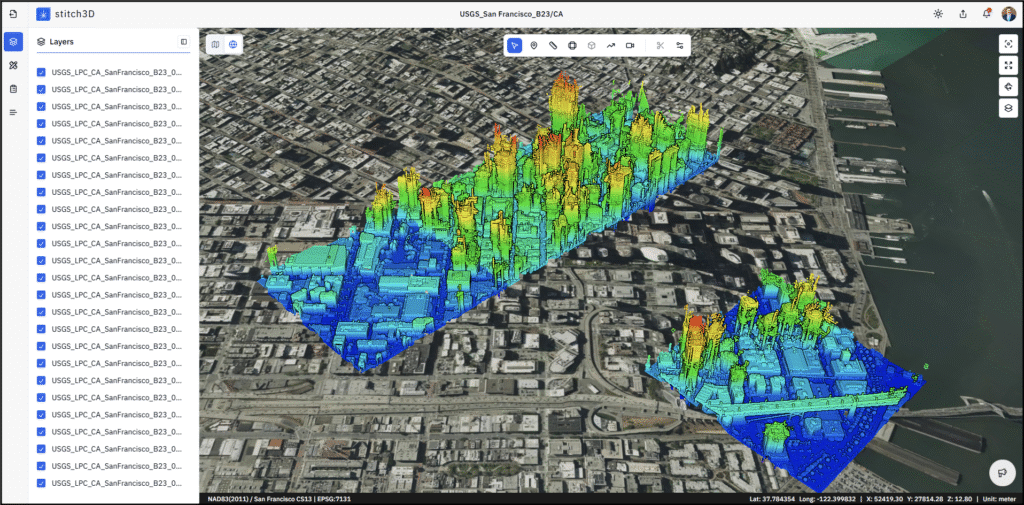Open the sliders settings tool in toolbar

(x=680, y=45)
